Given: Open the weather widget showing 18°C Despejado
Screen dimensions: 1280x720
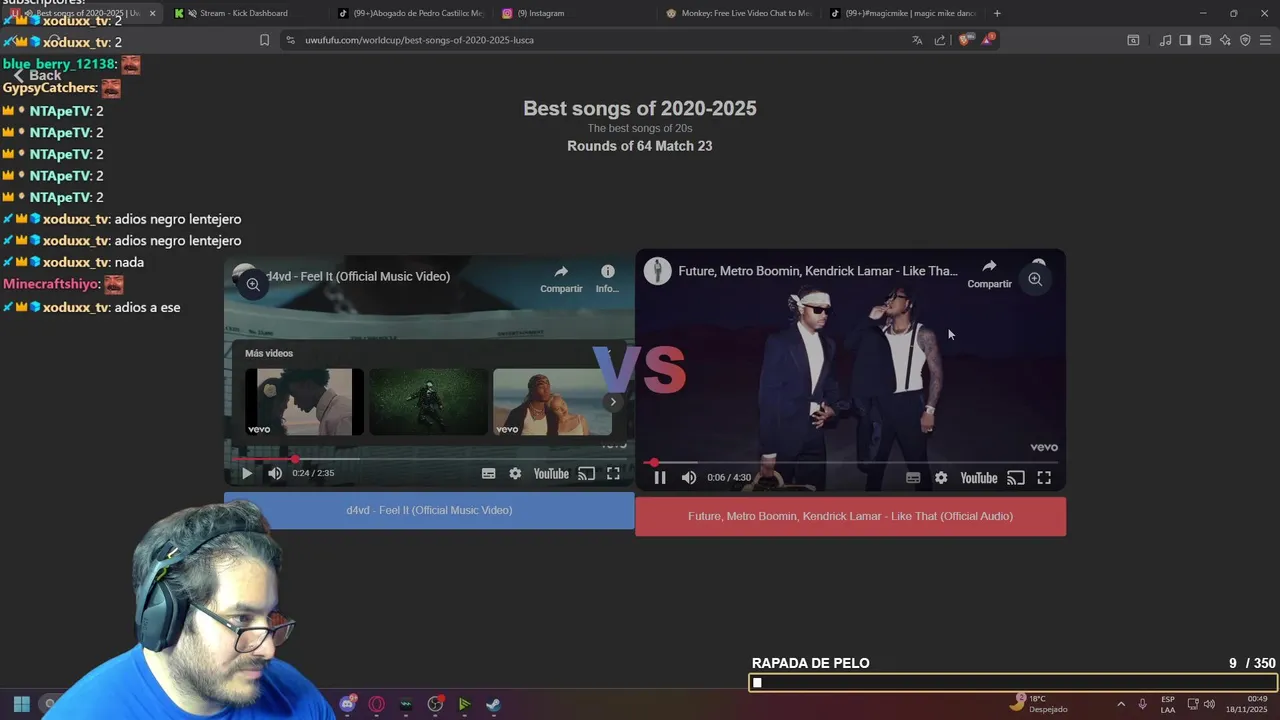Looking at the screenshot, I should point(1039,704).
